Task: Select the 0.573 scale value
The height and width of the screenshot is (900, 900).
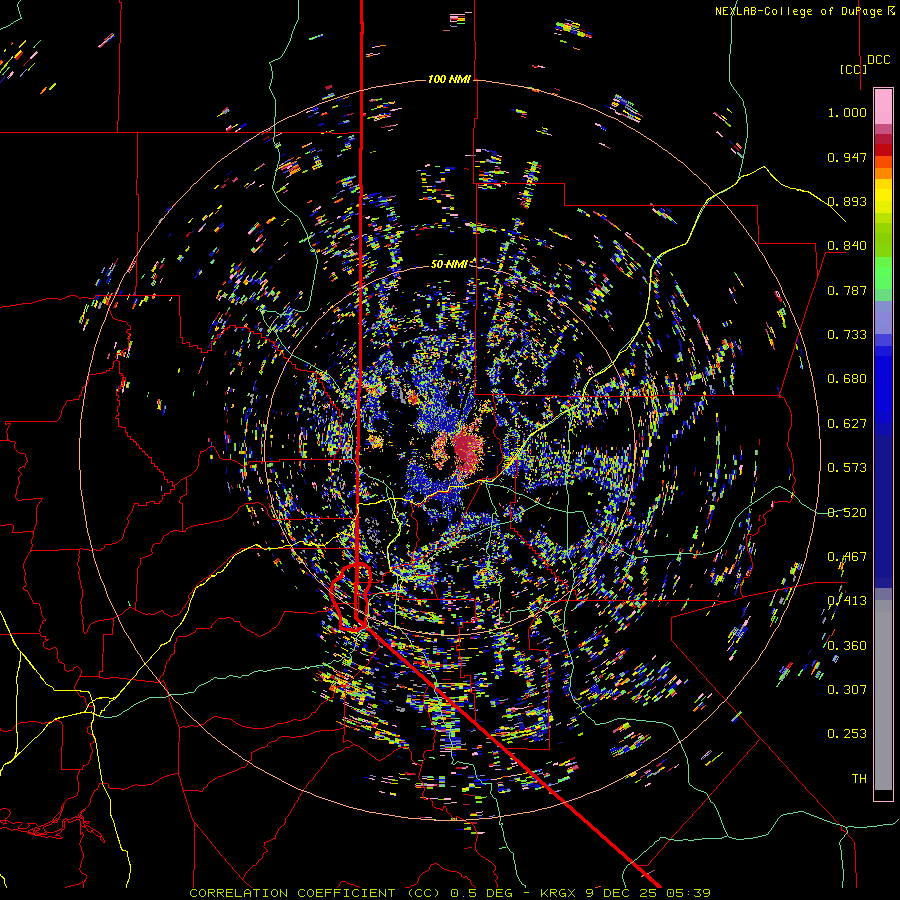Action: point(847,468)
